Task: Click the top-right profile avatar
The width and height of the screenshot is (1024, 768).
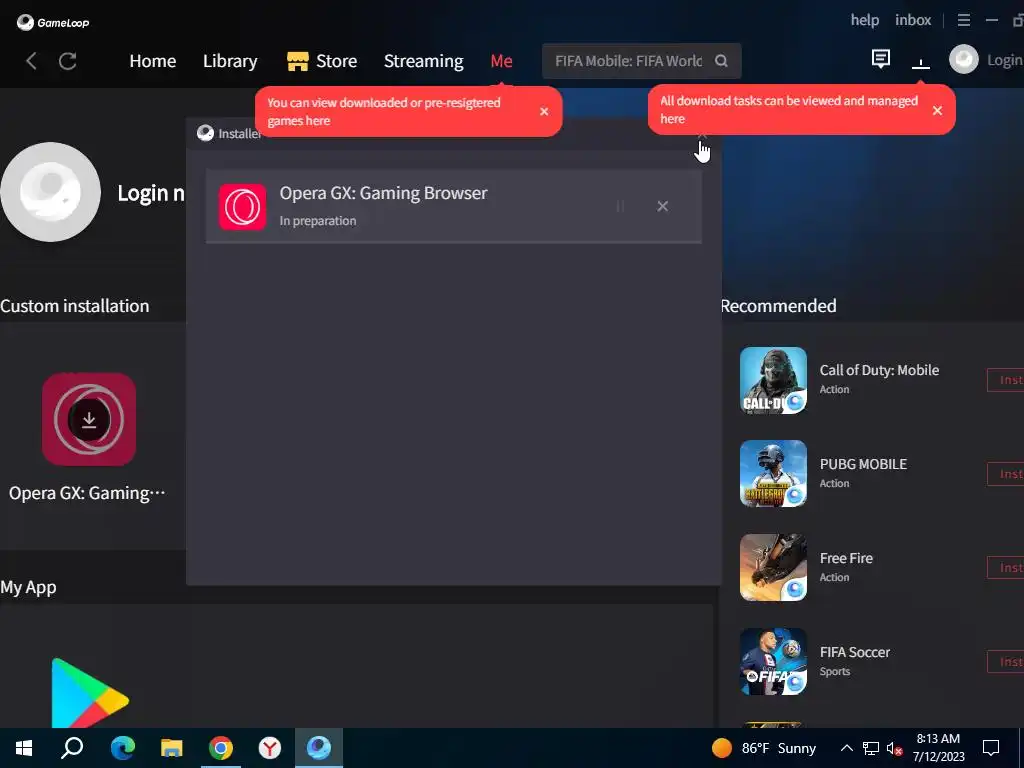Action: tap(963, 59)
